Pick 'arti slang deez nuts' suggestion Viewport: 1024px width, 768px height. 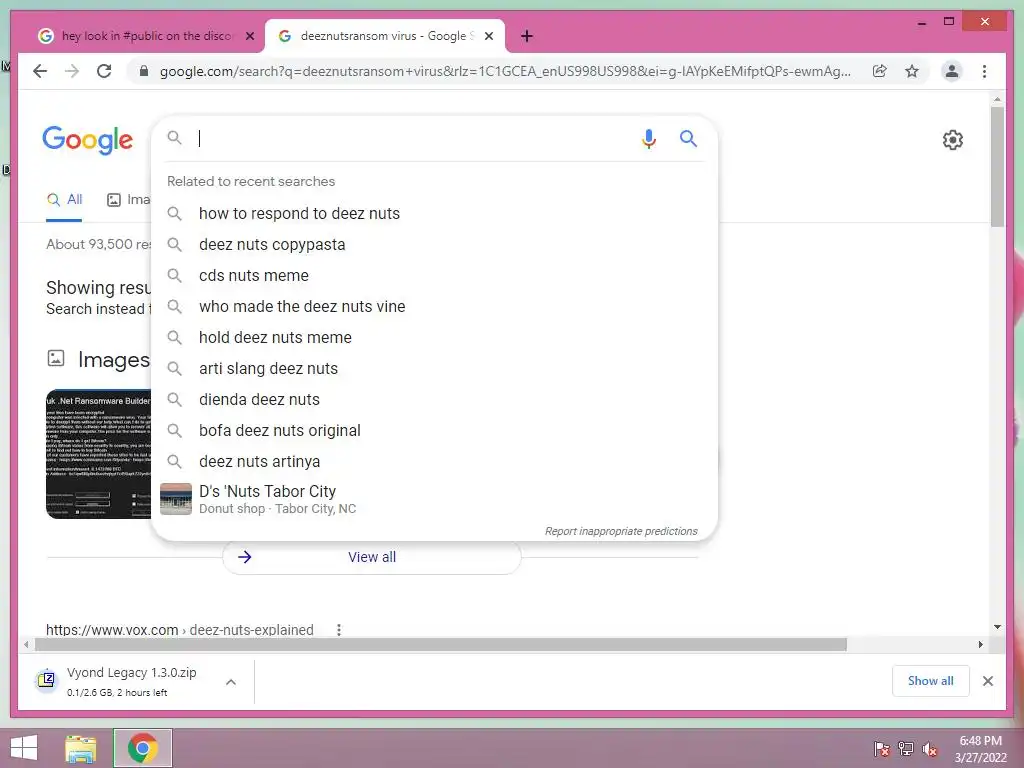pos(268,368)
